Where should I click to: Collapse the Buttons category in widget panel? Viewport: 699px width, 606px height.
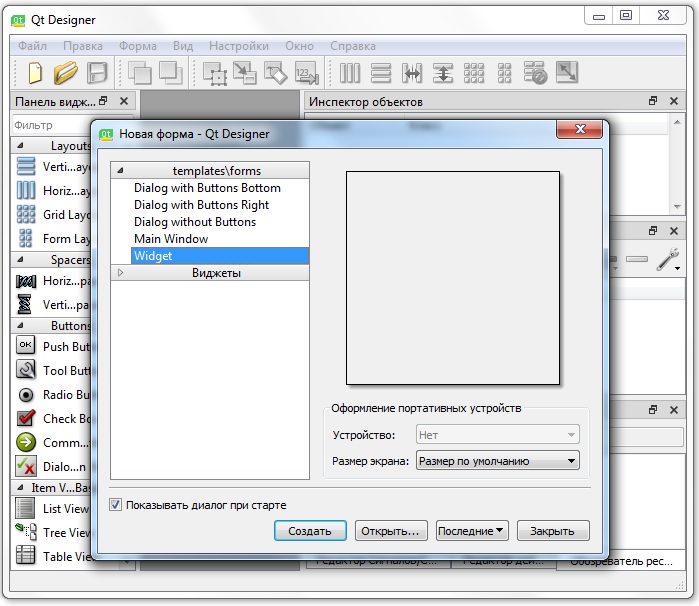[21, 326]
